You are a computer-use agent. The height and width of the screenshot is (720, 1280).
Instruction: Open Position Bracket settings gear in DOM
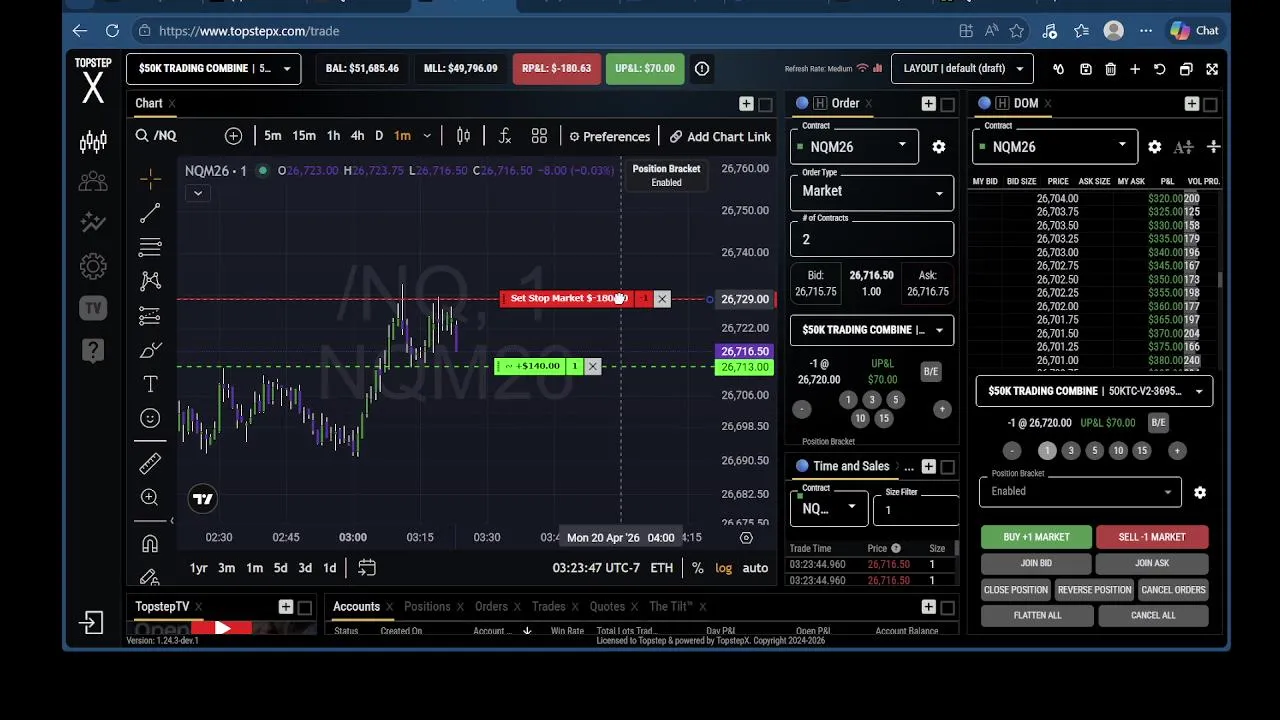[x=1200, y=492]
